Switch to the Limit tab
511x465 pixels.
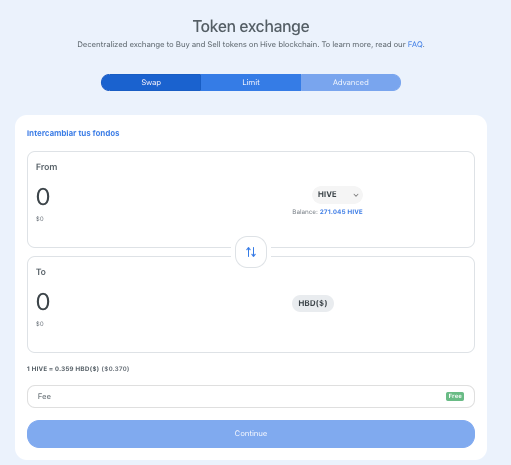tap(251, 82)
